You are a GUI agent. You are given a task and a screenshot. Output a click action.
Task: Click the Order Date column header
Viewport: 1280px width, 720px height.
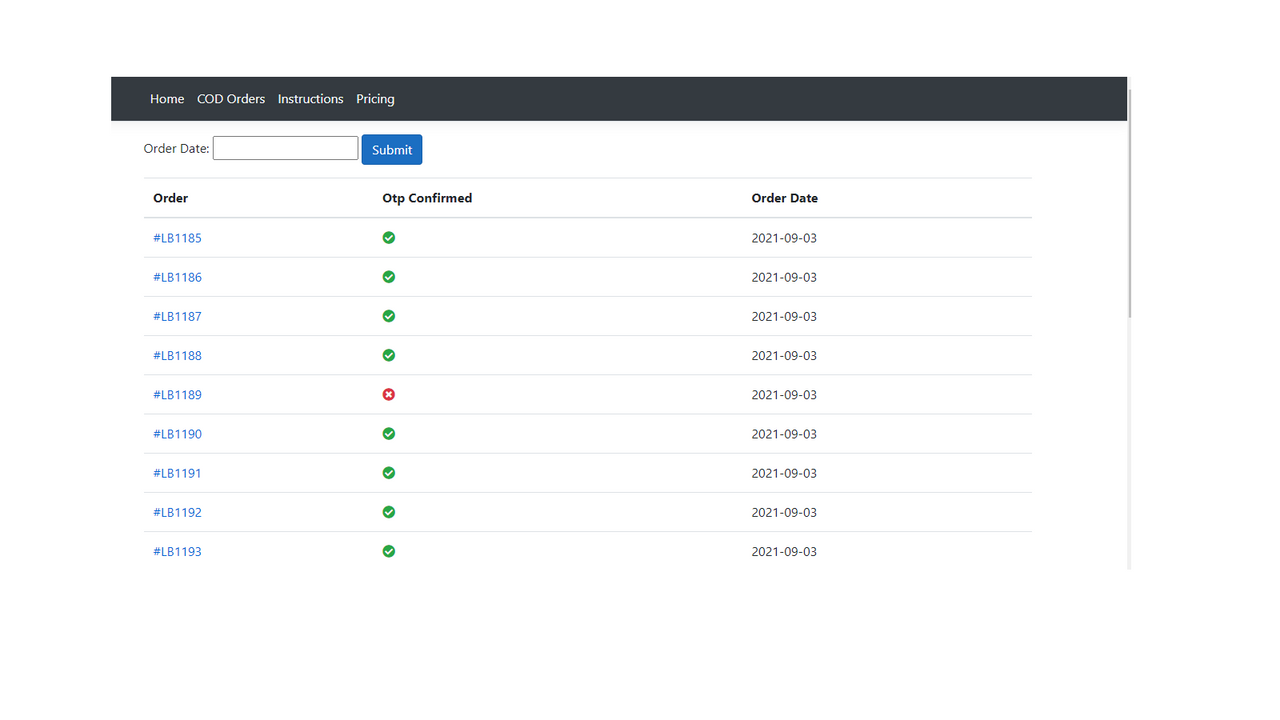[785, 198]
